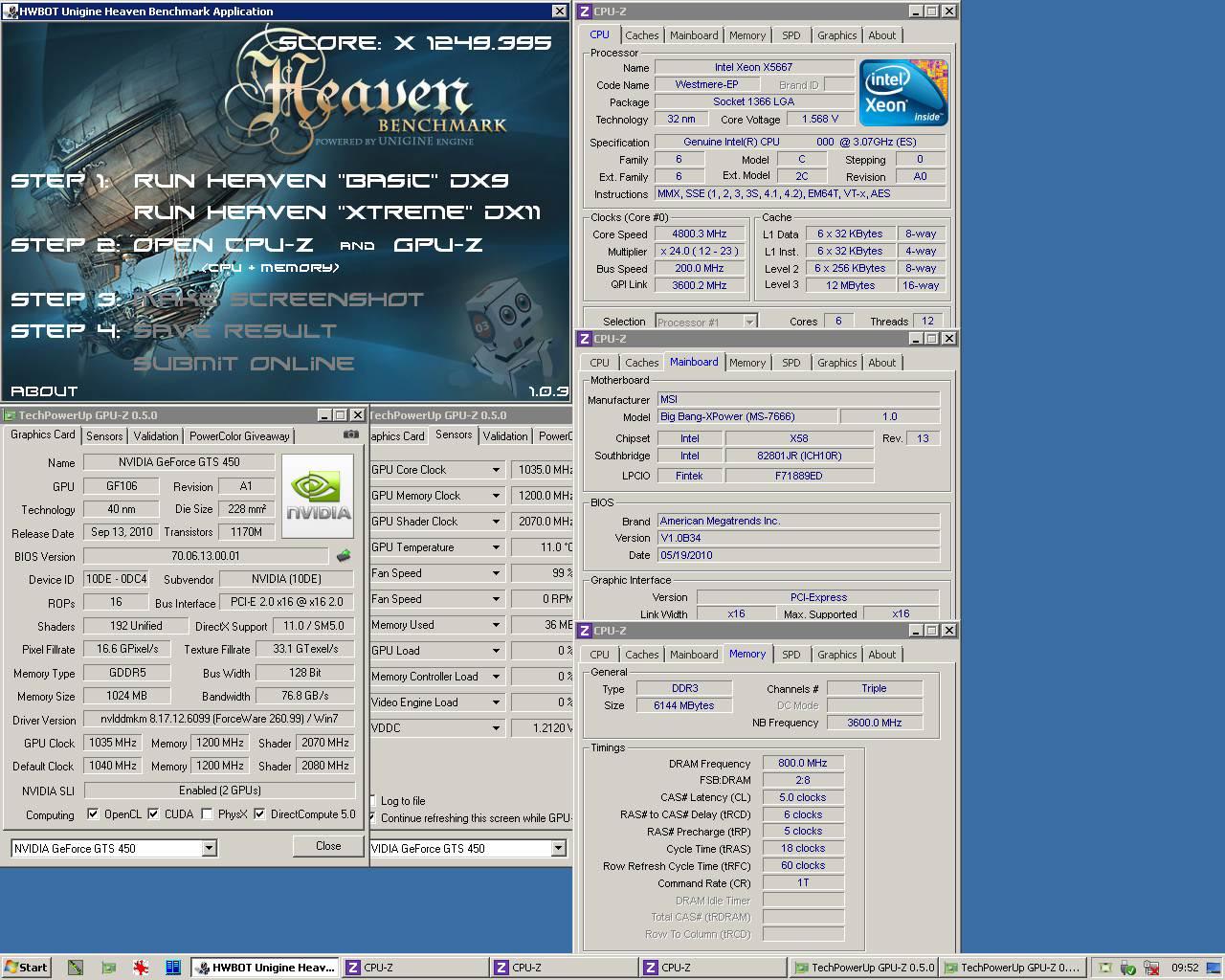This screenshot has width=1225, height=980.
Task: Open About tab in top CPU-Z window
Action: (x=881, y=35)
